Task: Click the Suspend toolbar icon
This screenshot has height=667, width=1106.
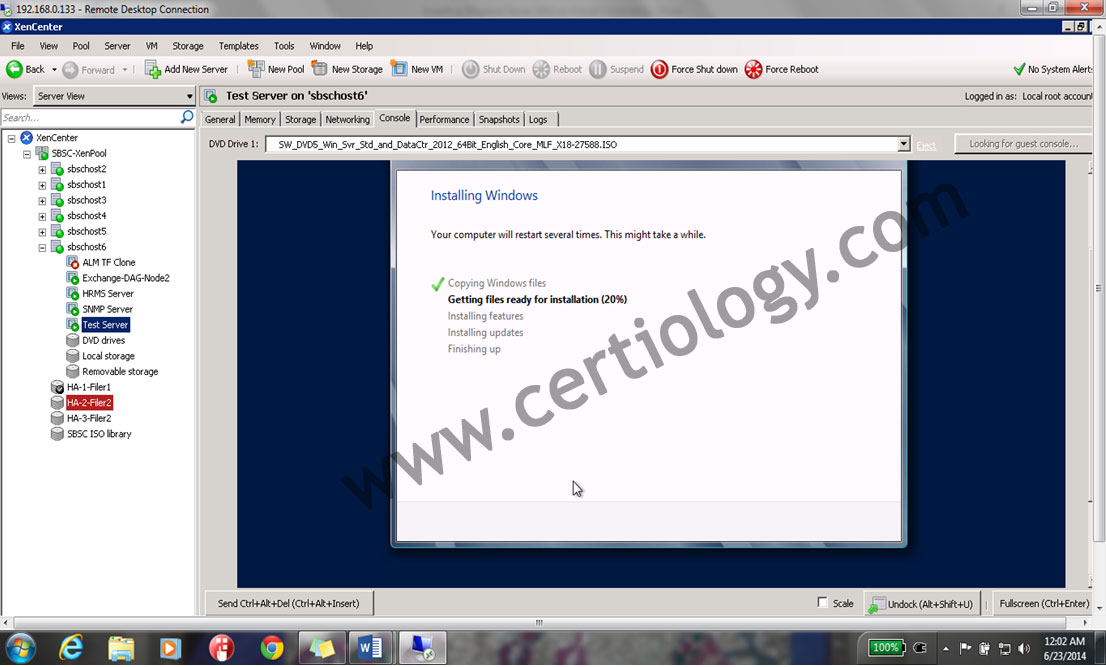Action: [x=597, y=69]
